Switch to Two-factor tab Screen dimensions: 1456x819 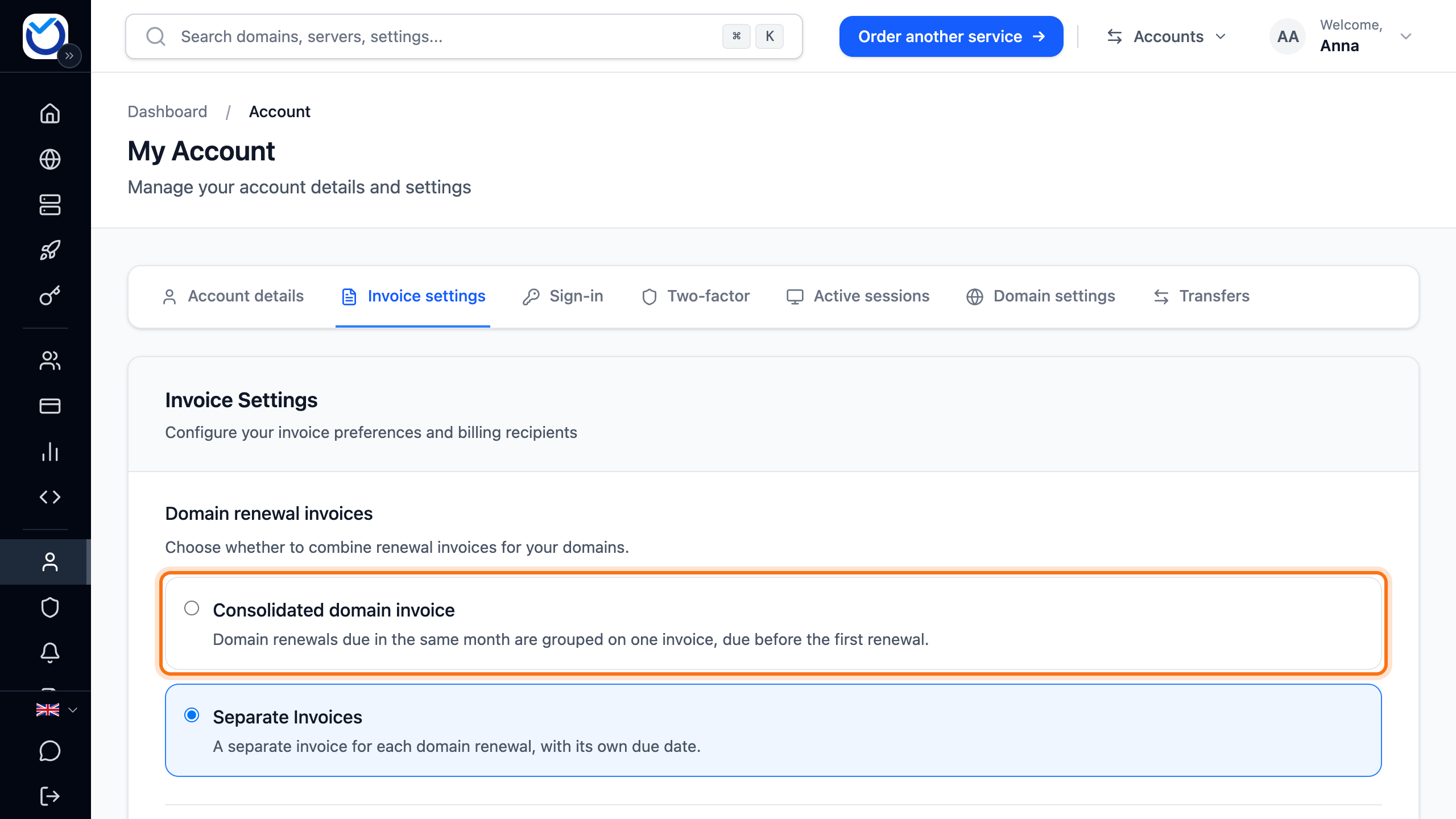coord(696,296)
